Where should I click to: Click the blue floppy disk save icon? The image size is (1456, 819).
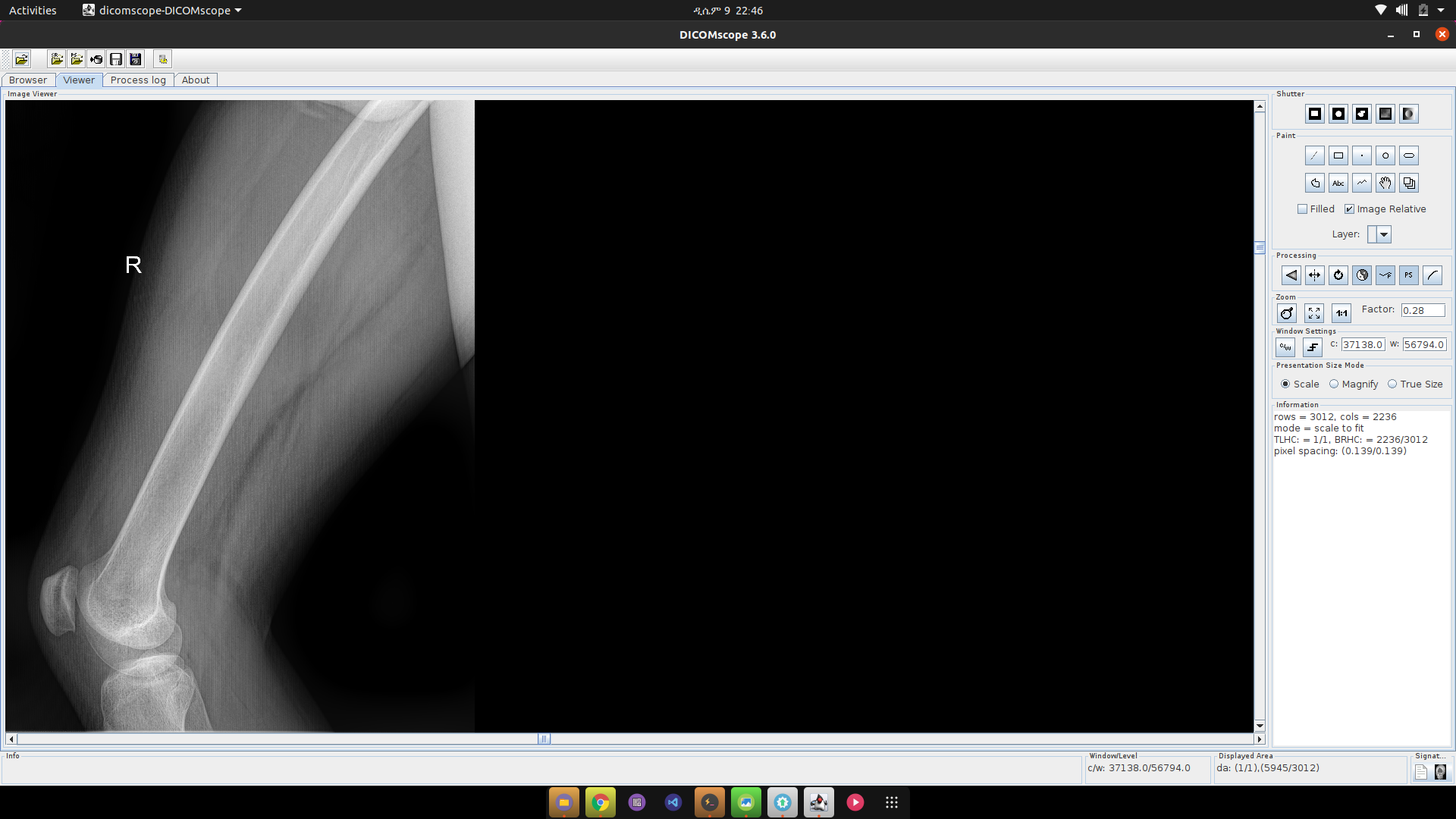tap(136, 59)
